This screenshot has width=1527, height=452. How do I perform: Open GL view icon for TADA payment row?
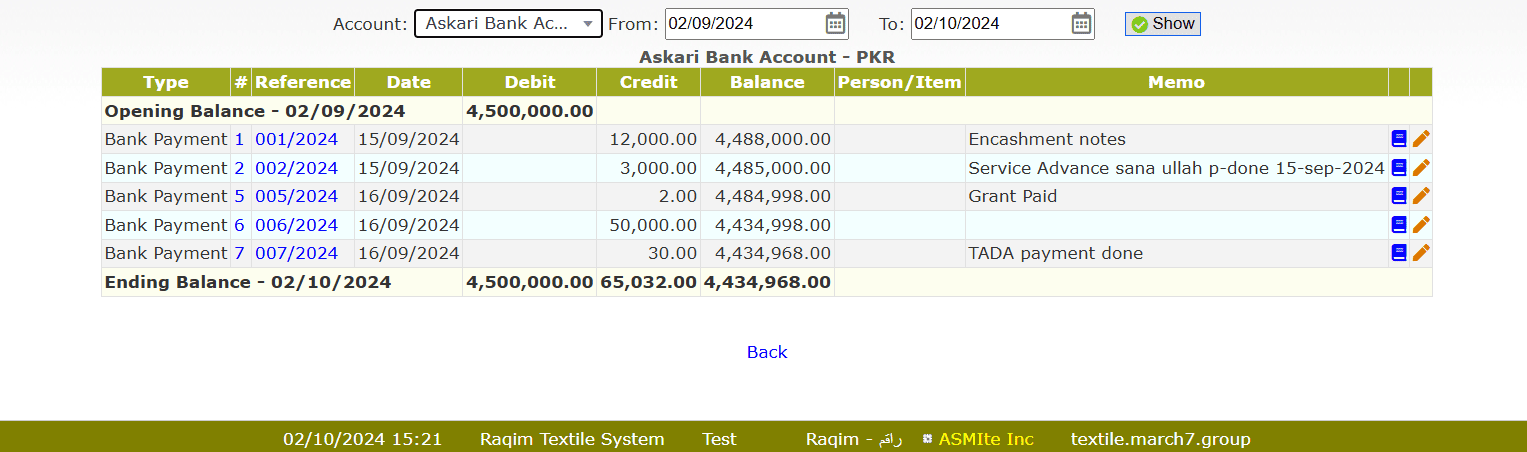pos(1399,253)
